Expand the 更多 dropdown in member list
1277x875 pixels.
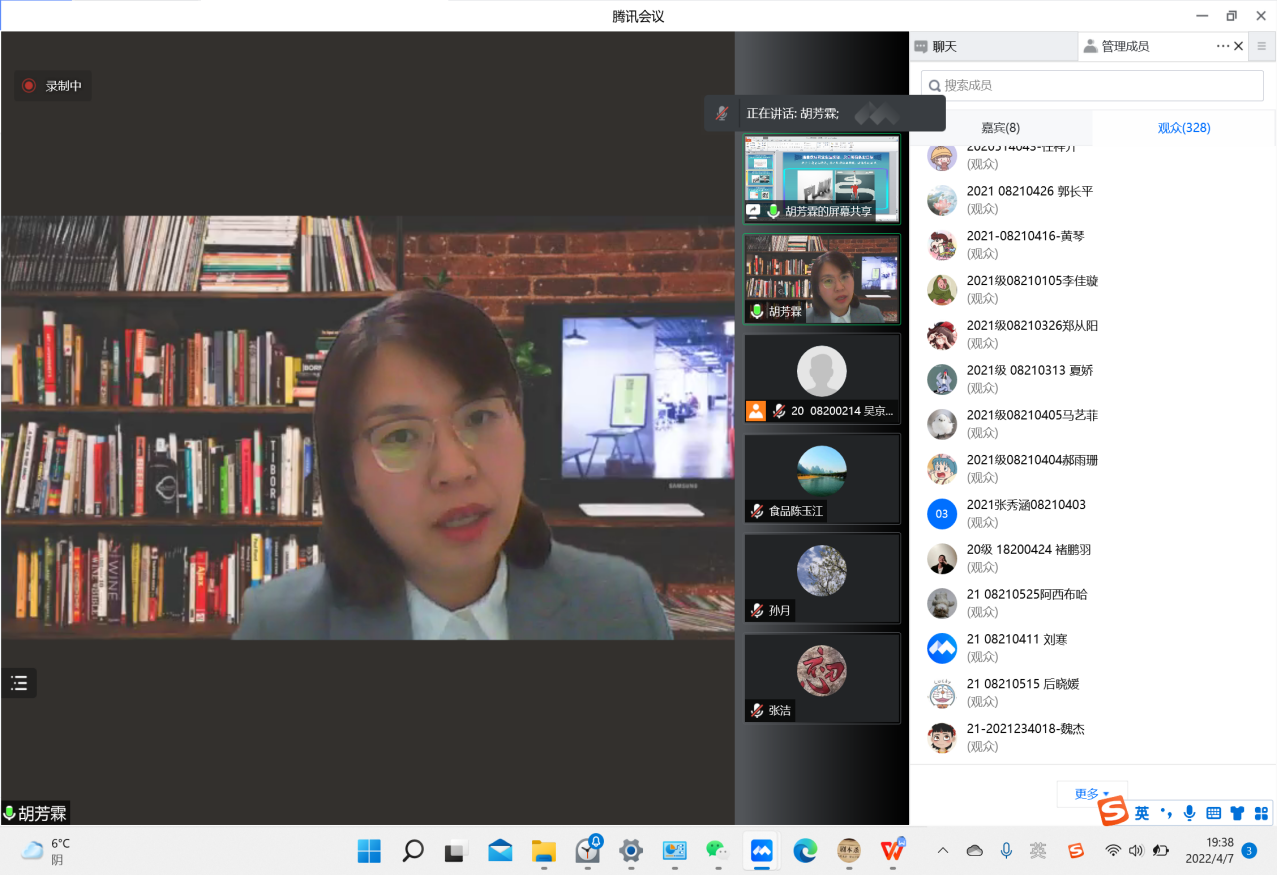(x=1091, y=794)
